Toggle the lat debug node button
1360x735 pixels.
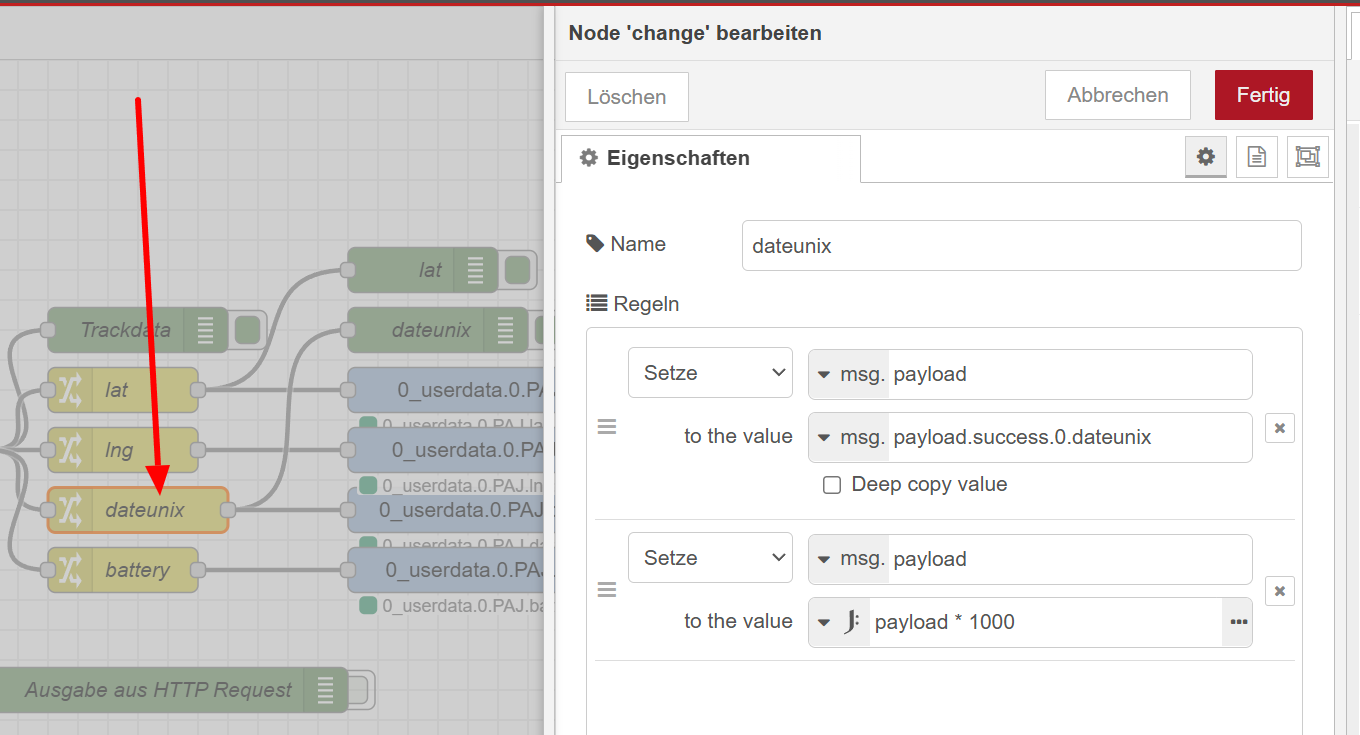(519, 270)
